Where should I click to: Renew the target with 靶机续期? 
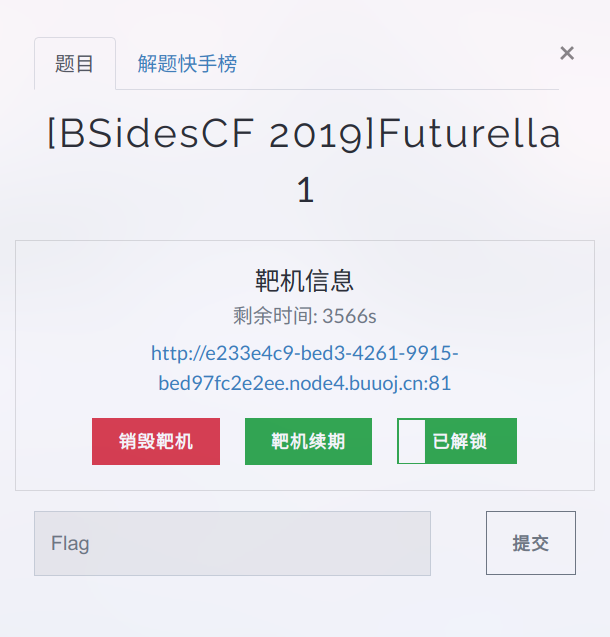coord(308,441)
